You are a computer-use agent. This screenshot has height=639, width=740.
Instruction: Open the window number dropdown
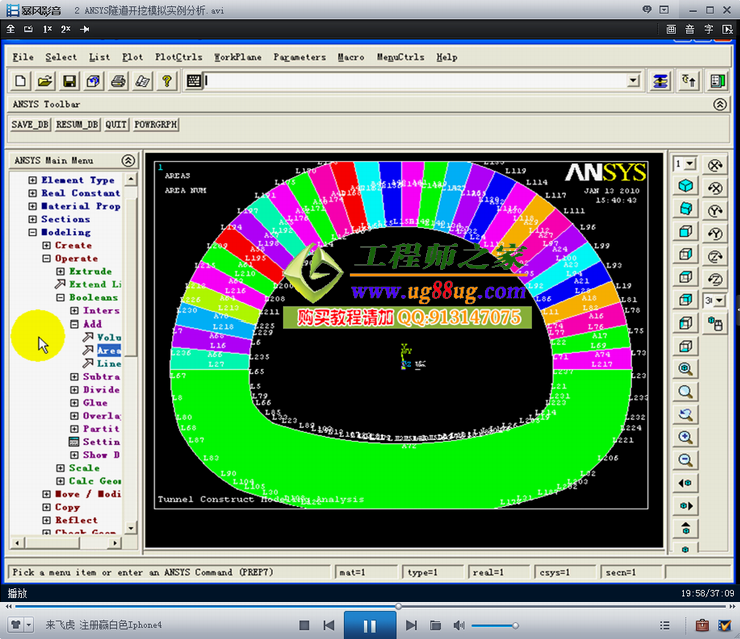point(690,164)
